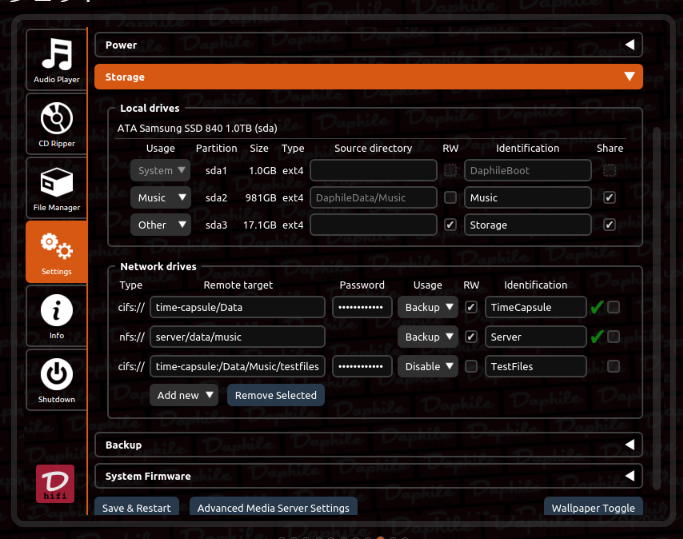Click the Remove Selected button
683x539 pixels.
pyautogui.click(x=276, y=395)
